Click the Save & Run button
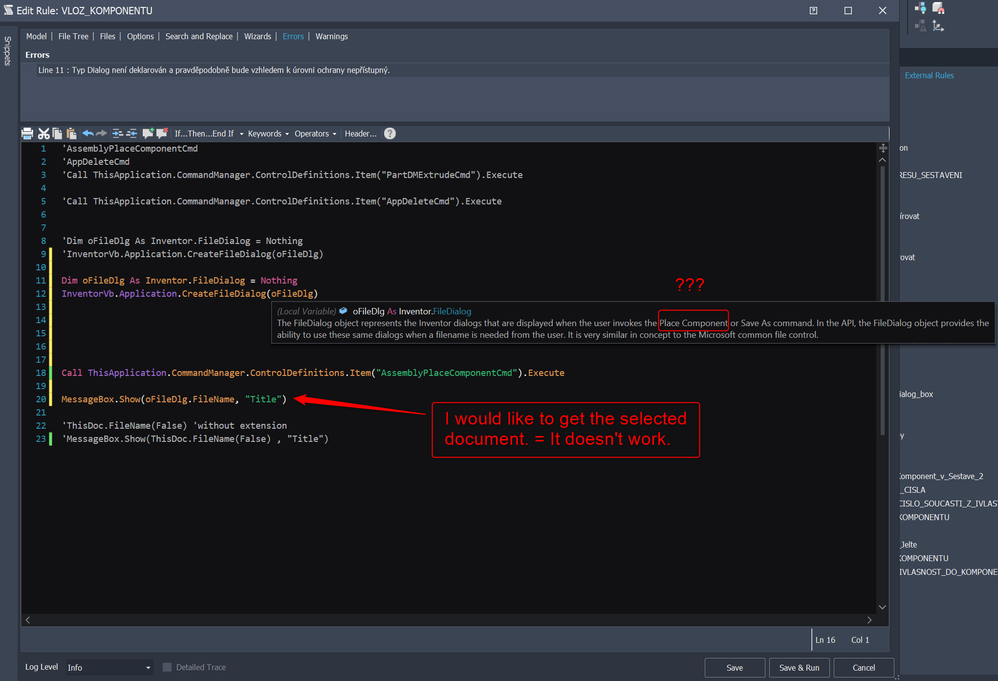The image size is (998, 681). point(799,668)
